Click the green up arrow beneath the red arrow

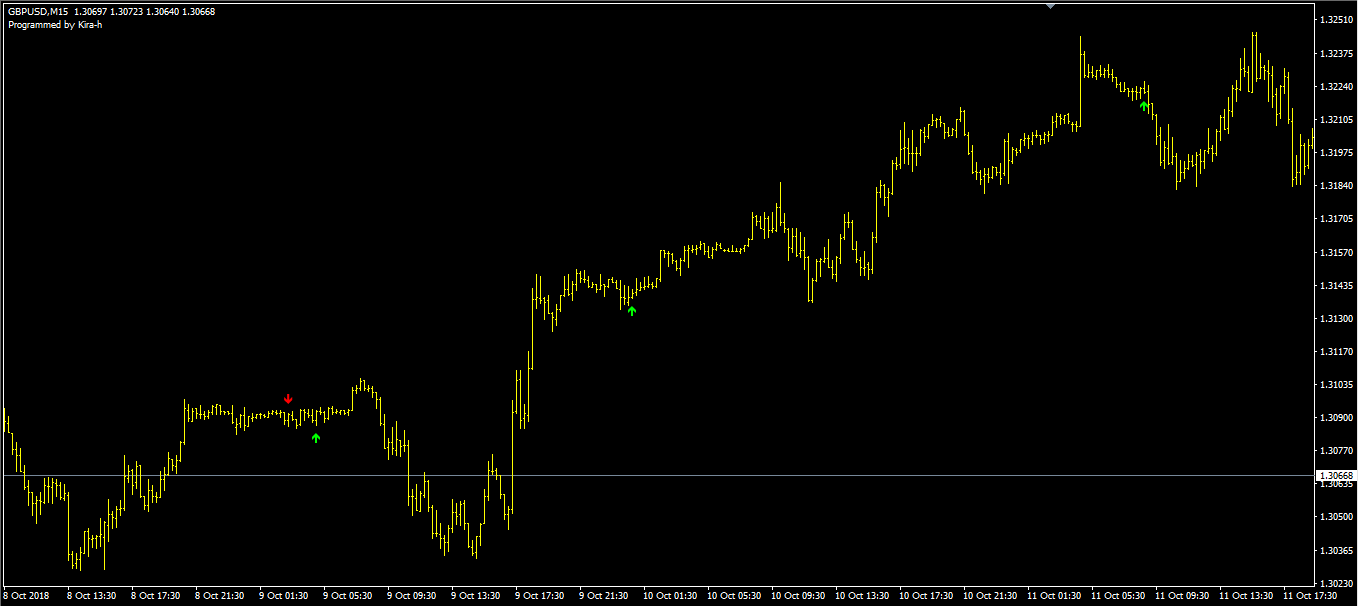click(x=316, y=438)
